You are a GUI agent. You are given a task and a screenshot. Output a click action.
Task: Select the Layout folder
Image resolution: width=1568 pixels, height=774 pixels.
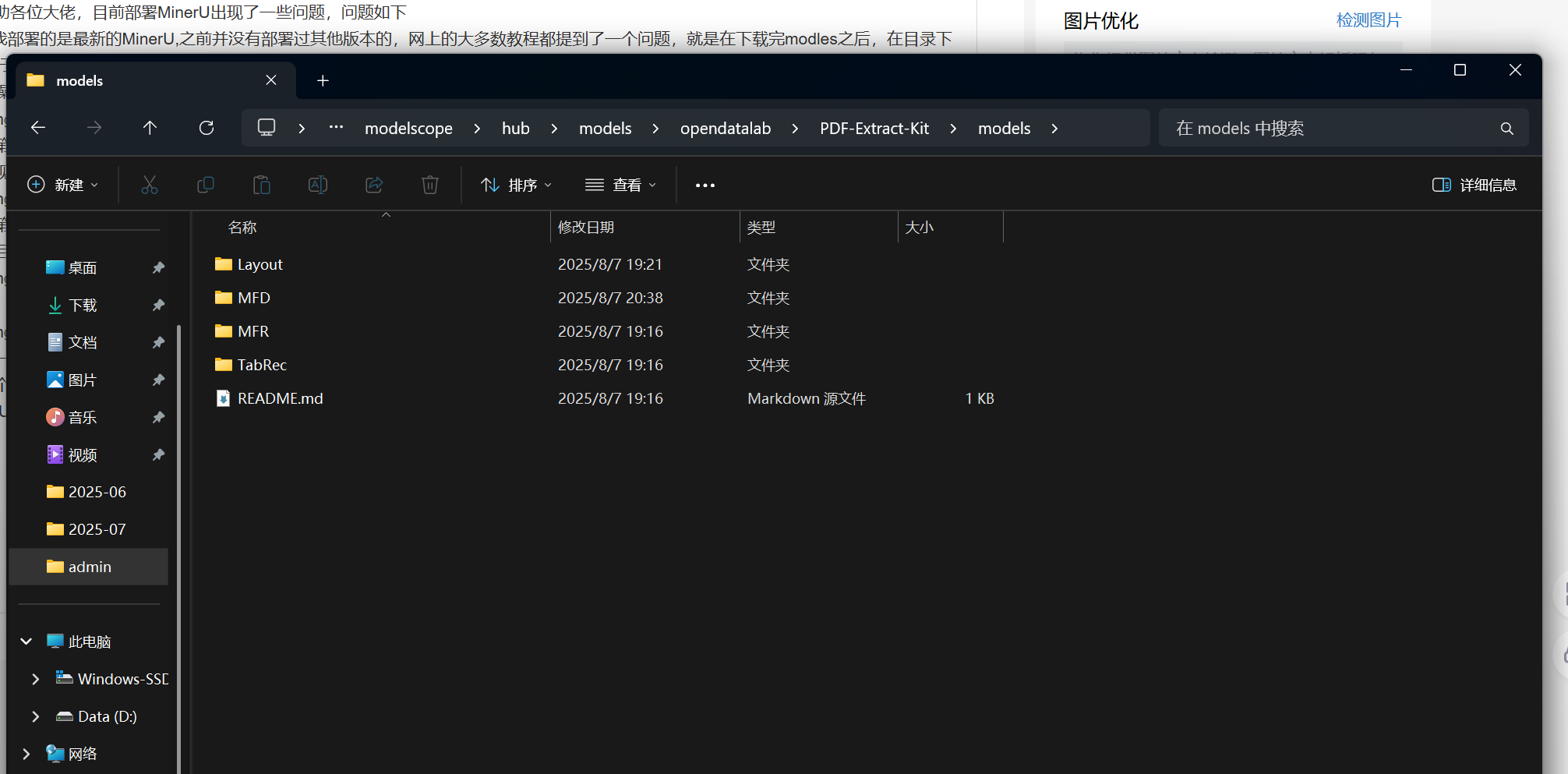pyautogui.click(x=260, y=264)
